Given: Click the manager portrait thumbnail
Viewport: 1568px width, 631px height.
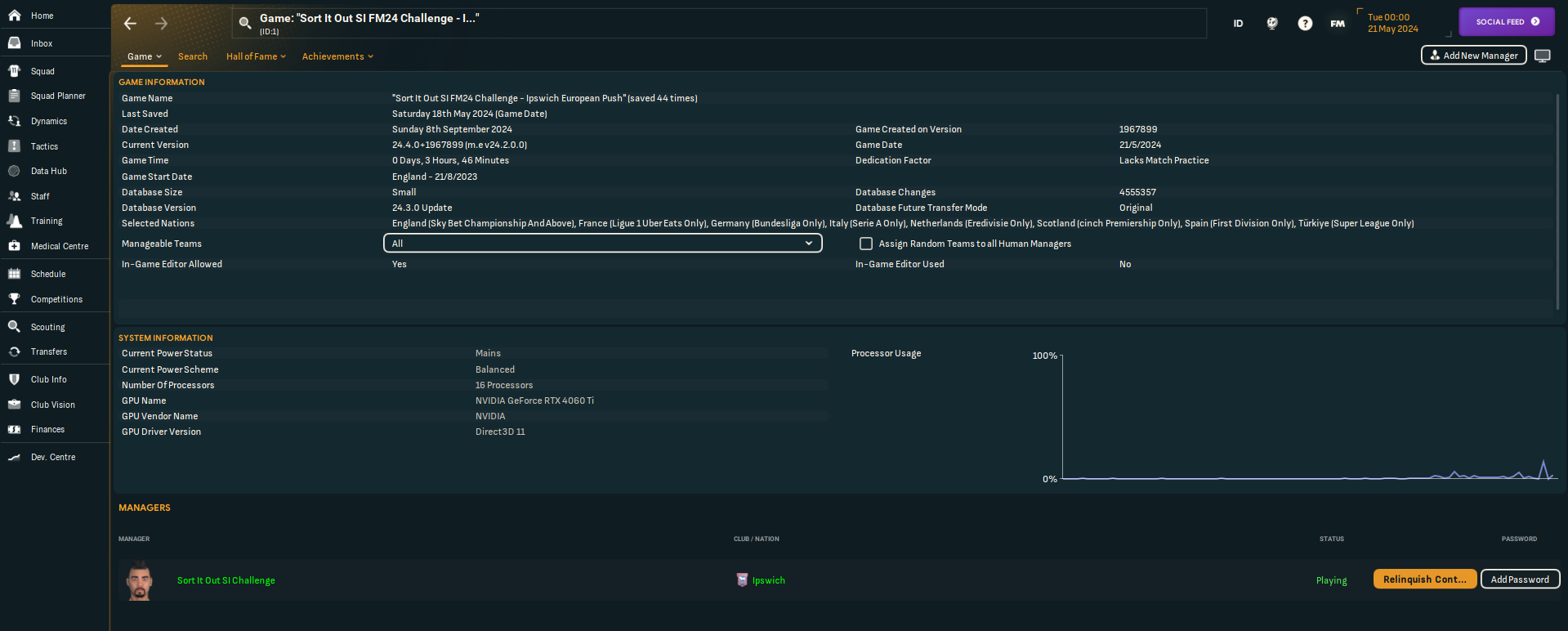Looking at the screenshot, I should click(140, 580).
